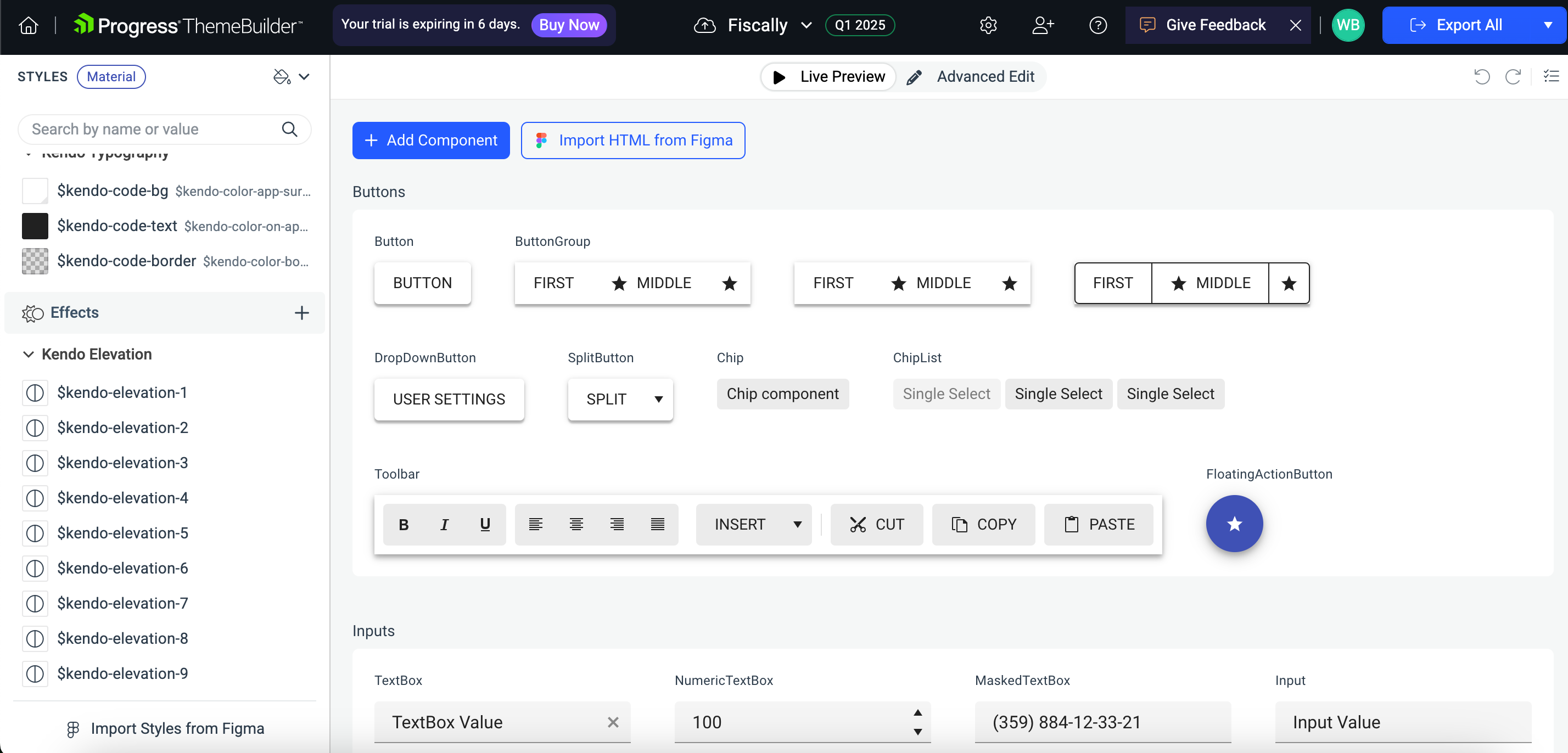Click the paint bucket icon in Styles
Image resolution: width=1568 pixels, height=753 pixels.
tap(281, 77)
